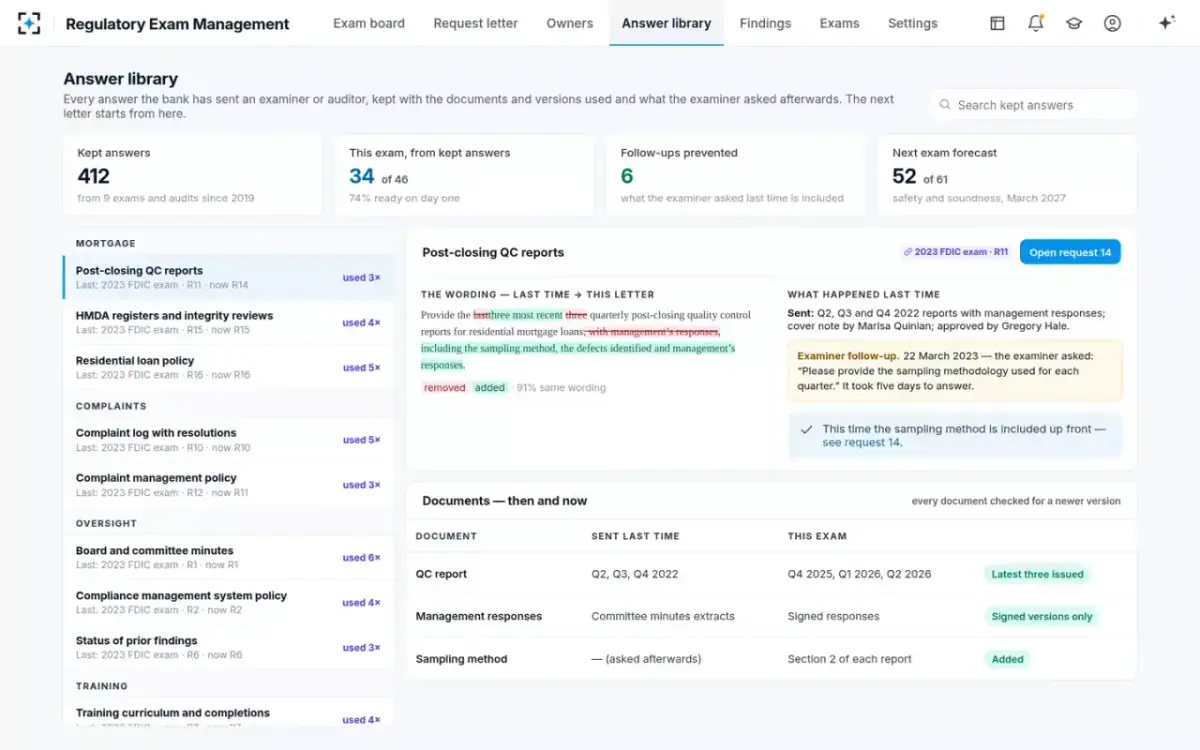Click the 'Sampling method' document cell
Image resolution: width=1200 pixels, height=750 pixels.
[461, 659]
